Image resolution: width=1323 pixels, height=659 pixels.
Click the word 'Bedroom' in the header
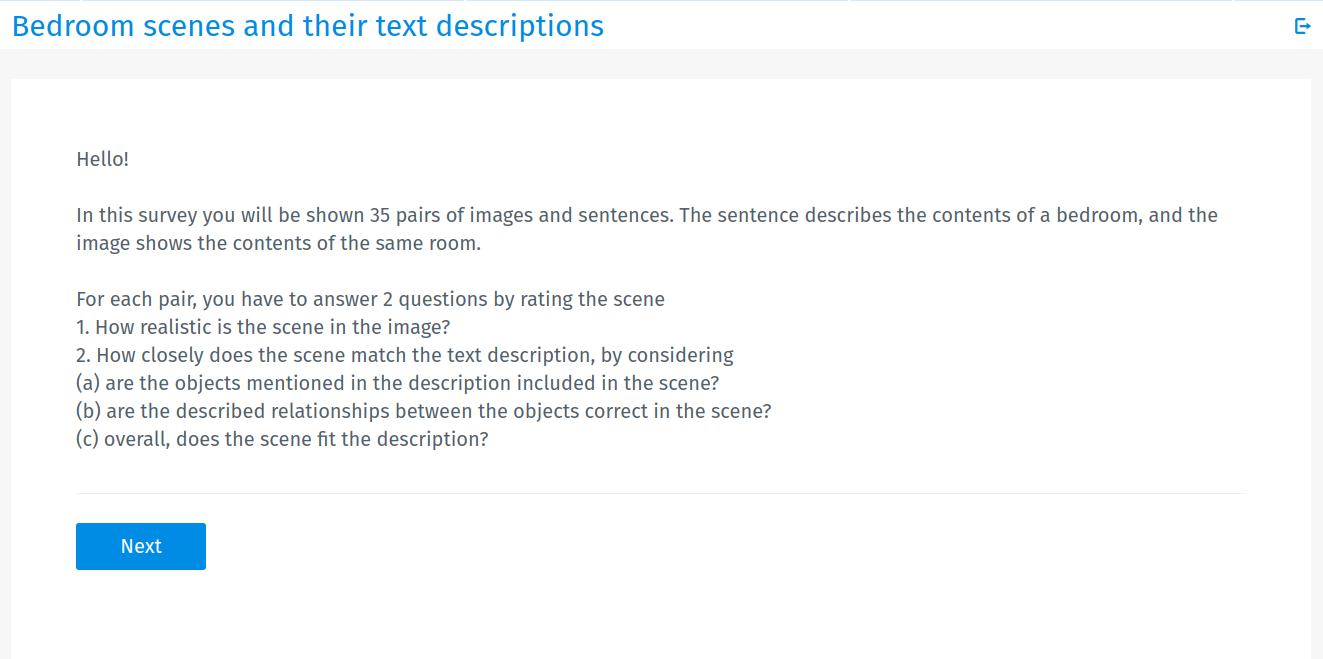pos(73,26)
